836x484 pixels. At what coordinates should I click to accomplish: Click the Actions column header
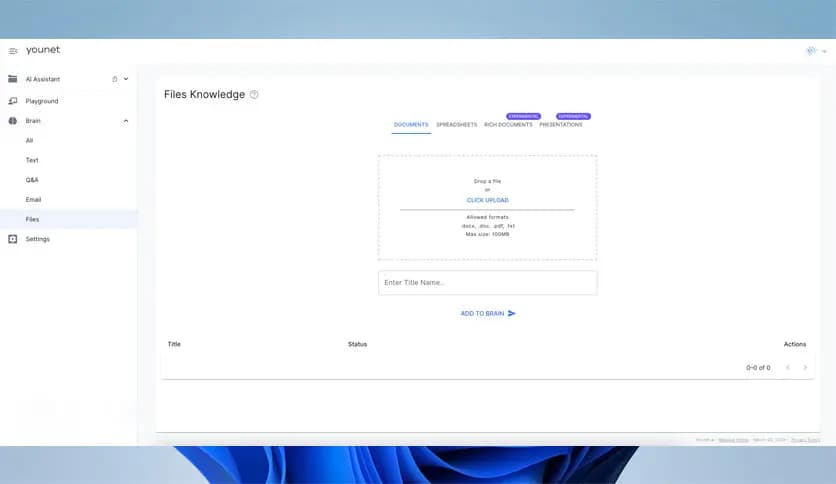[794, 344]
